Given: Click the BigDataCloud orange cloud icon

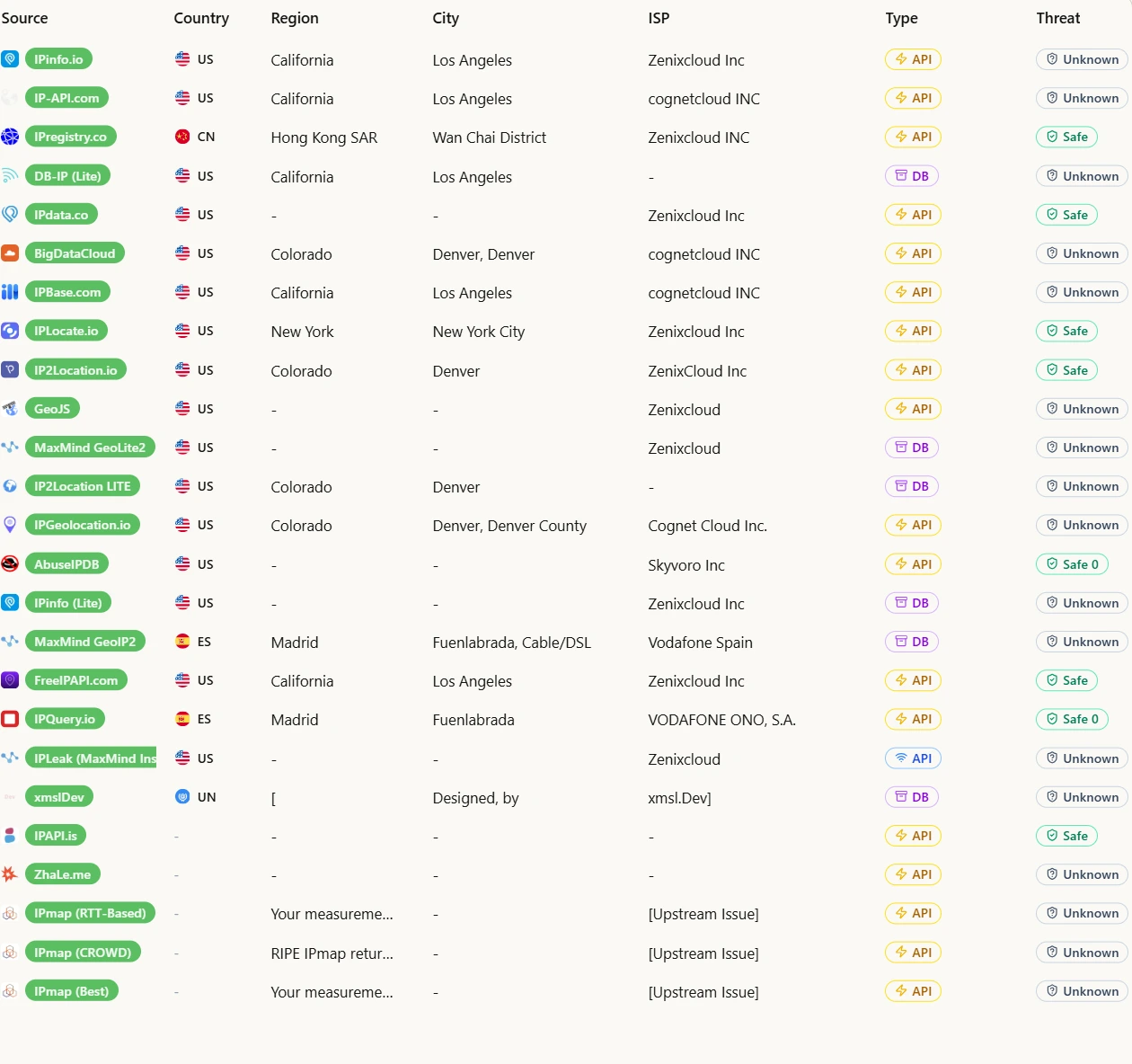Looking at the screenshot, I should point(10,253).
